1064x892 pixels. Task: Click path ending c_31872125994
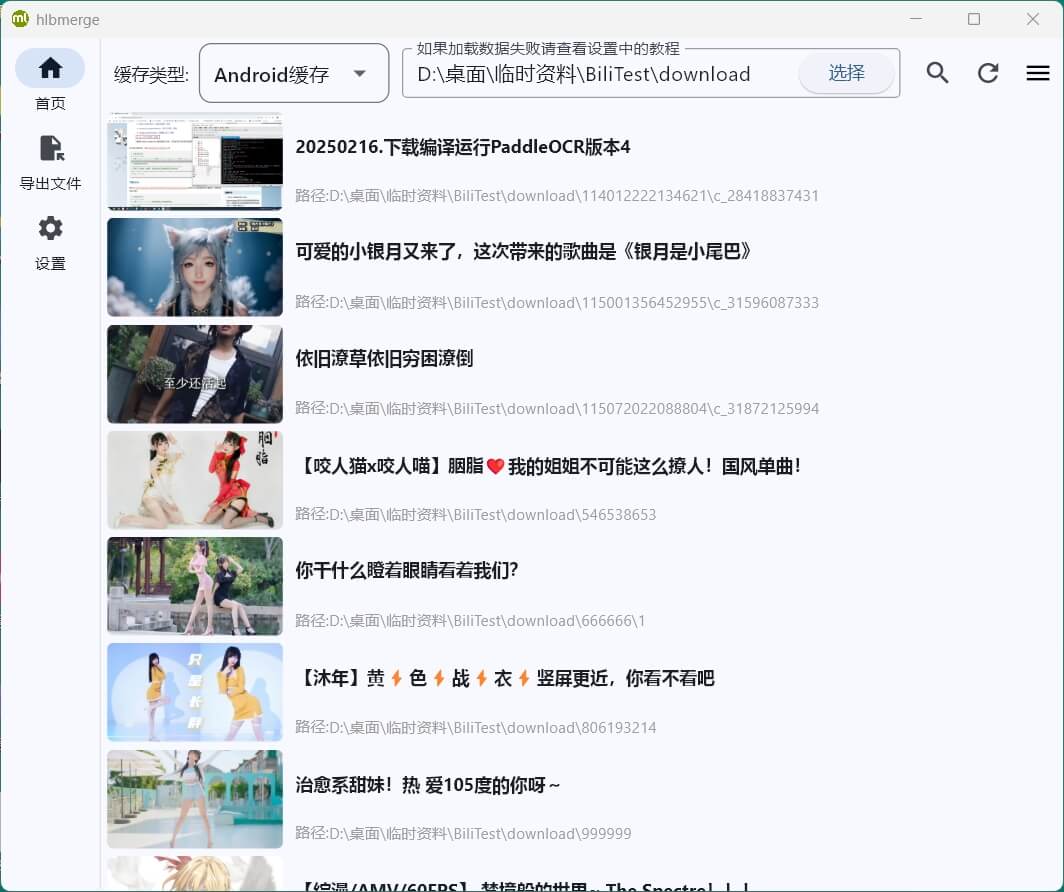[x=557, y=408]
